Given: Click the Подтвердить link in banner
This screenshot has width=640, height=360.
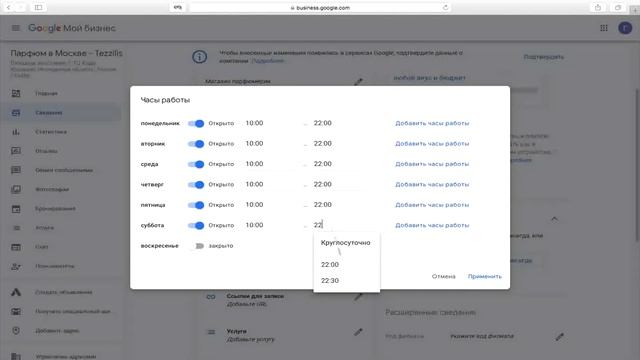Looking at the screenshot, I should pyautogui.click(x=544, y=57).
